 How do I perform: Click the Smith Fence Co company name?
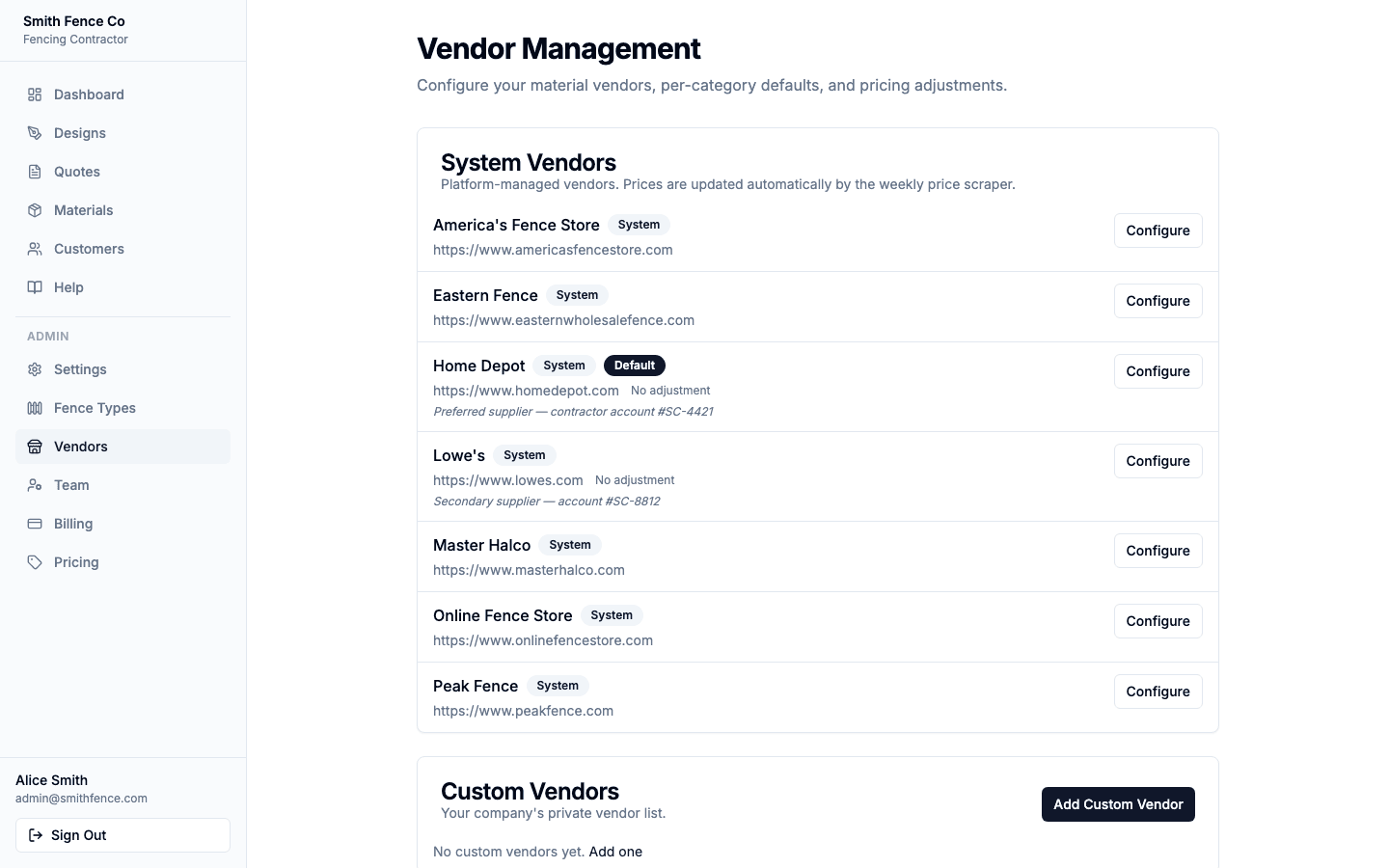tap(74, 21)
